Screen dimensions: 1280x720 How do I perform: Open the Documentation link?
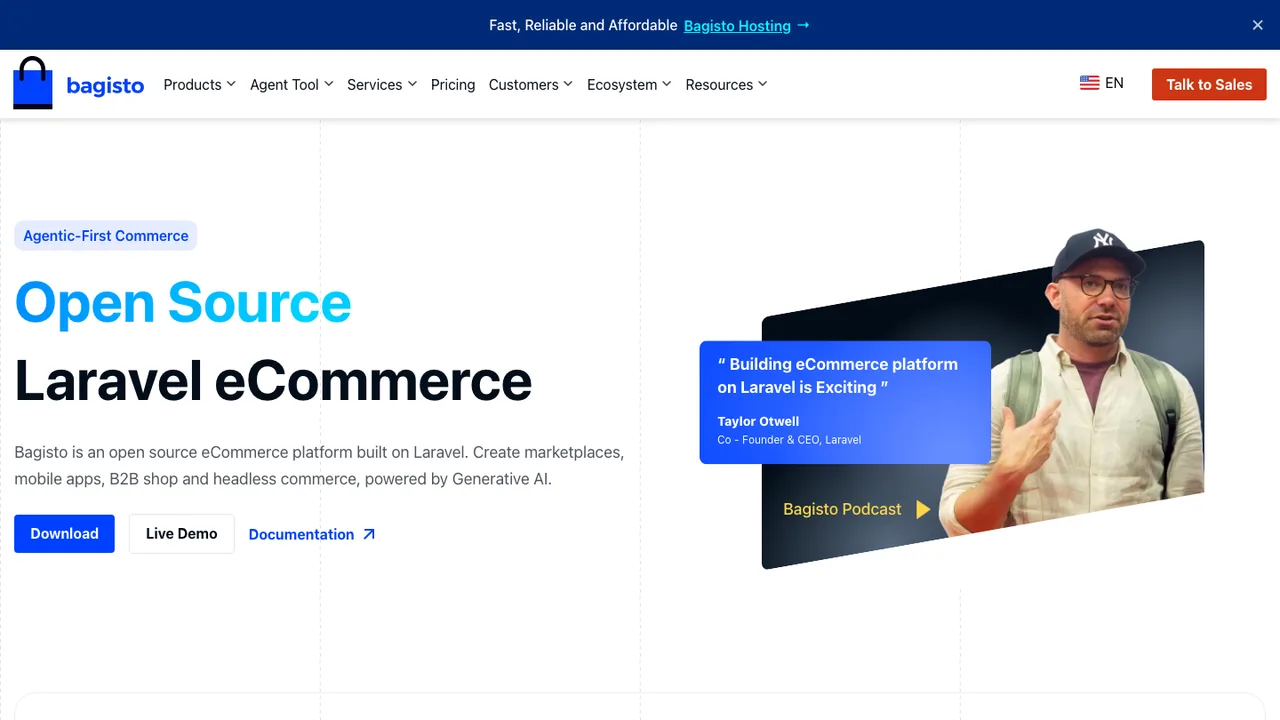tap(312, 534)
